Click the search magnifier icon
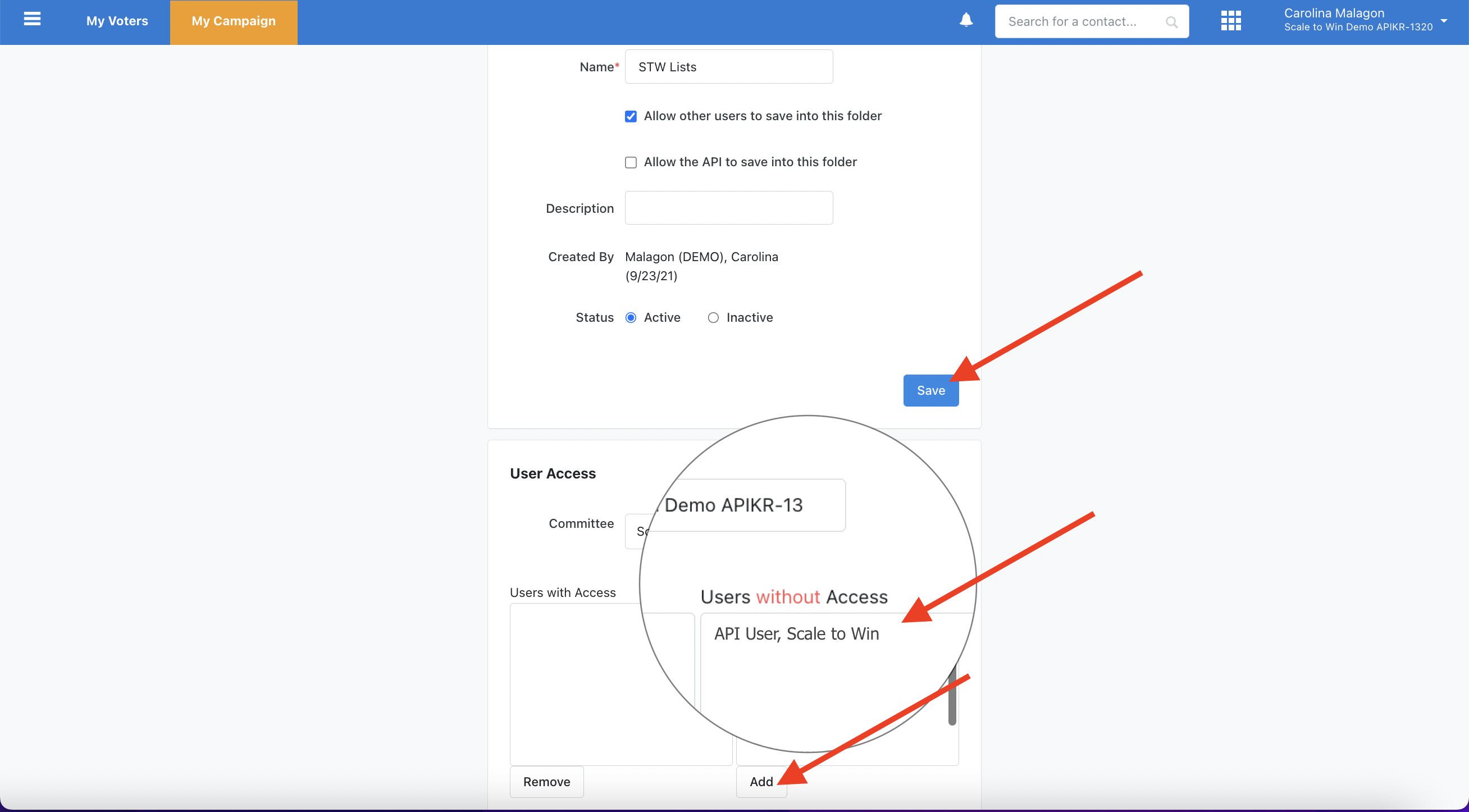This screenshot has height=812, width=1469. pyautogui.click(x=1171, y=22)
